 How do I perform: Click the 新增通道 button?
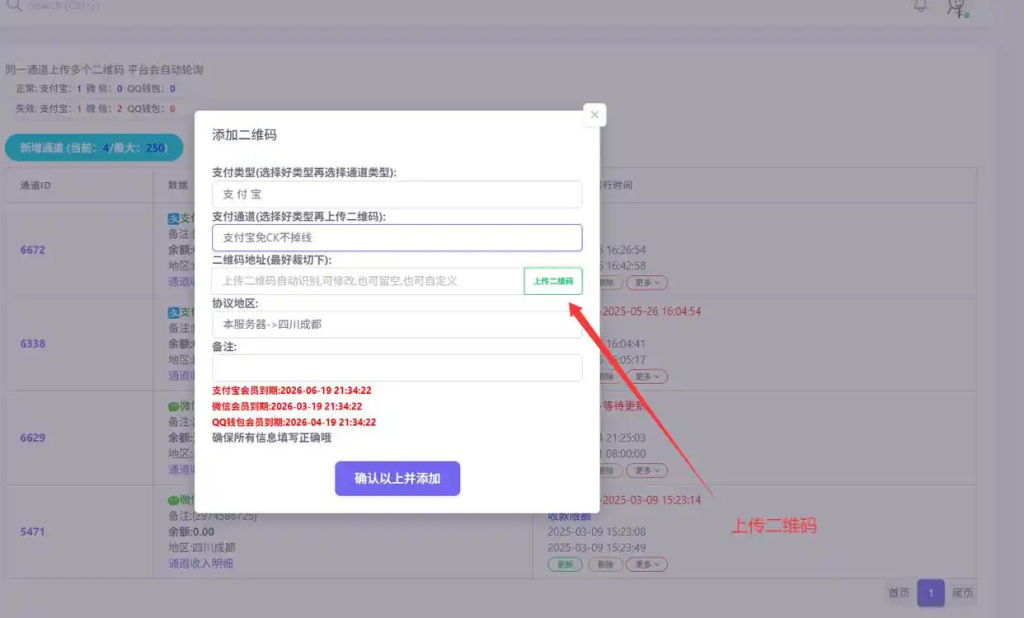pos(94,148)
